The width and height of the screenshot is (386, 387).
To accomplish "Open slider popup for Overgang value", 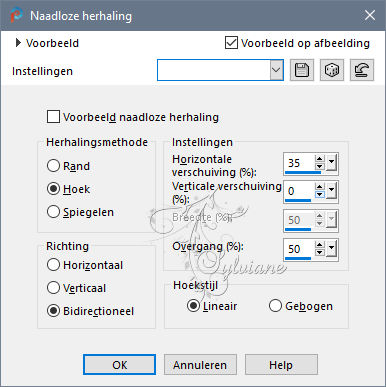I will pyautogui.click(x=331, y=249).
